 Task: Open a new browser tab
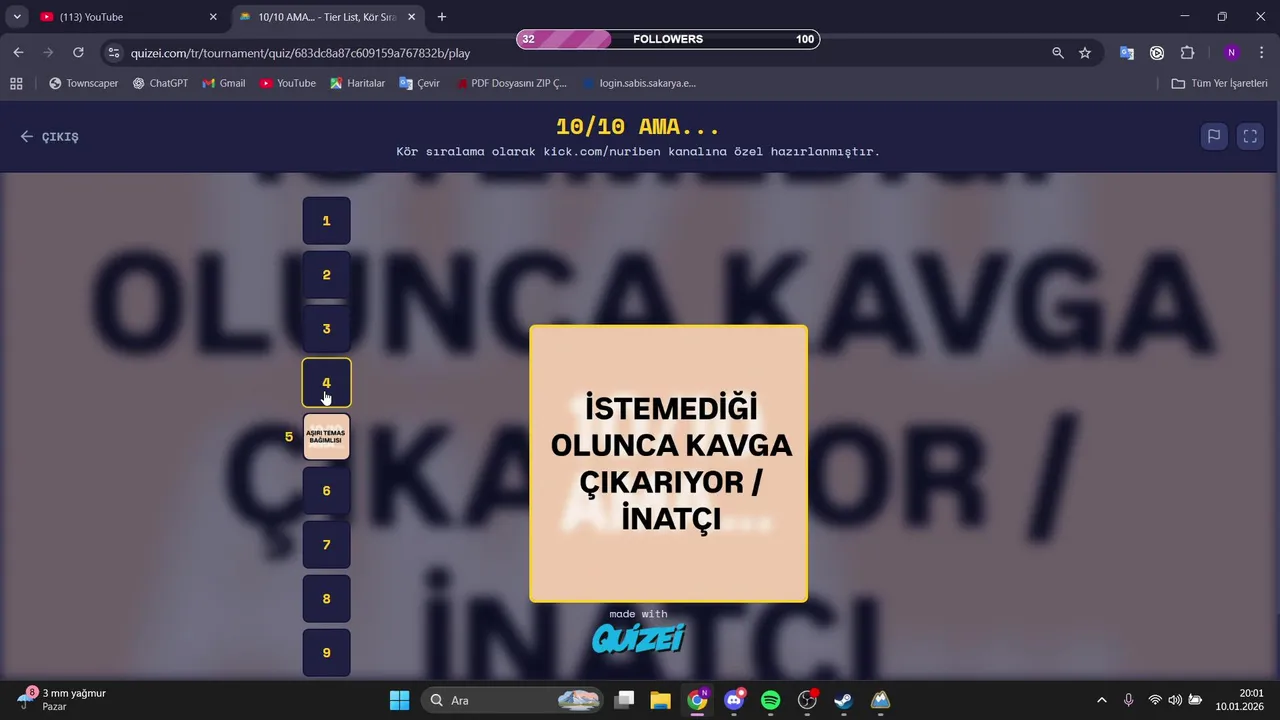pos(442,17)
